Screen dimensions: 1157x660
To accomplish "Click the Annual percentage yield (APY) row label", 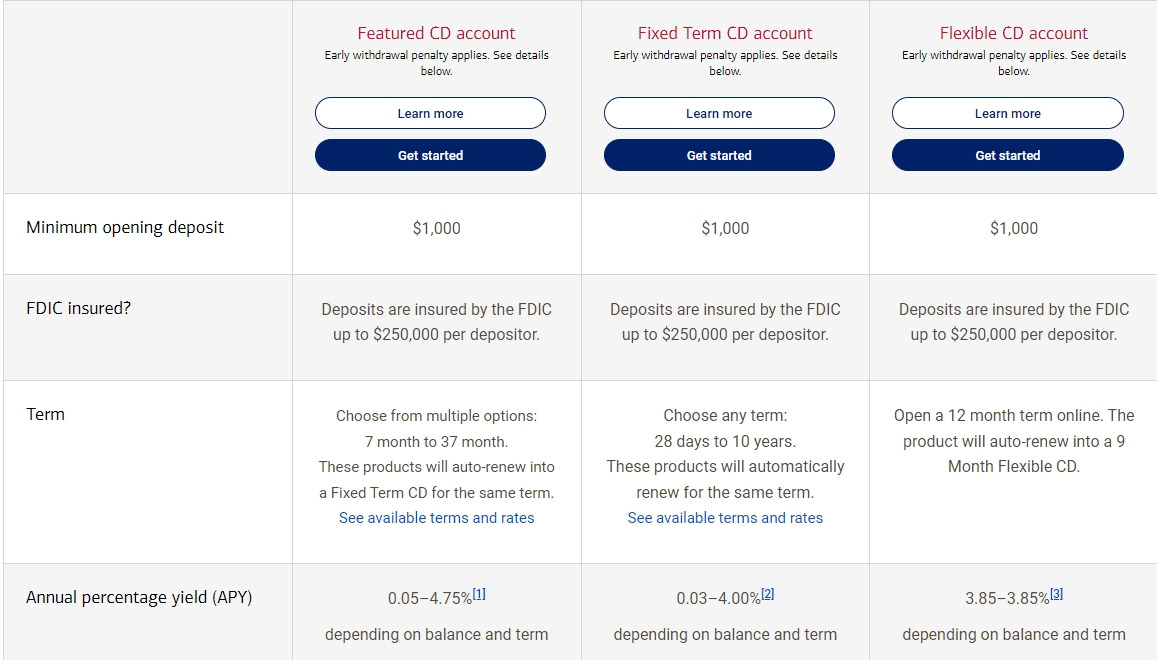I will click(x=139, y=598).
